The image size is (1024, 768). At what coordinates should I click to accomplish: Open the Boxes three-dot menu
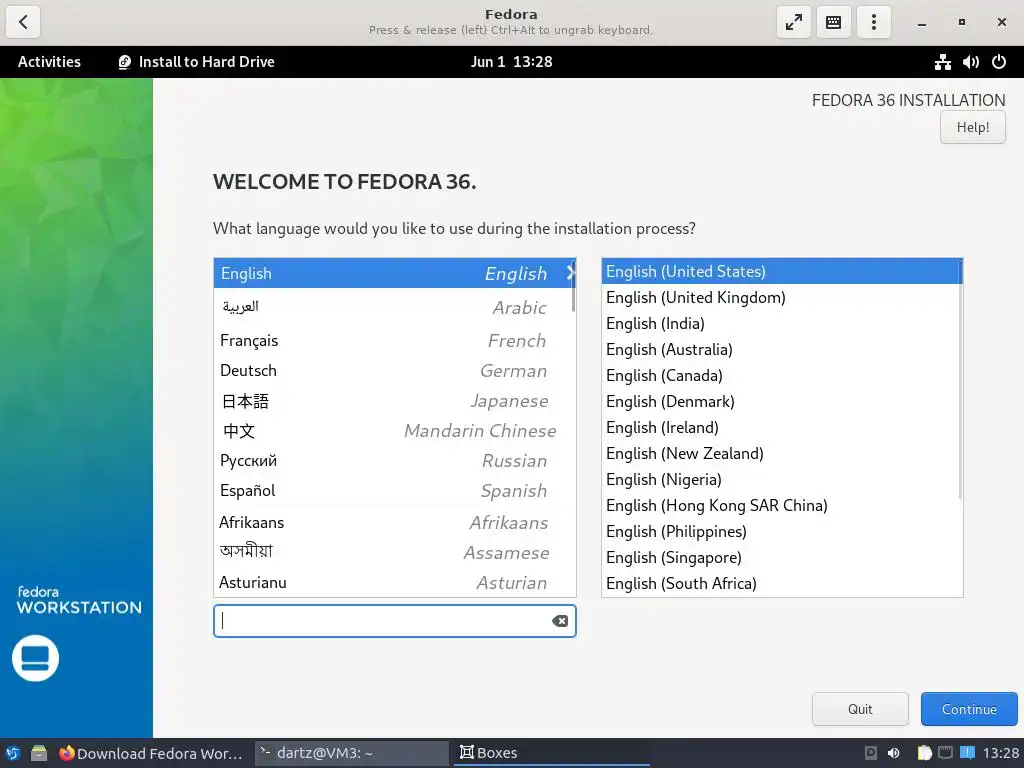click(873, 22)
